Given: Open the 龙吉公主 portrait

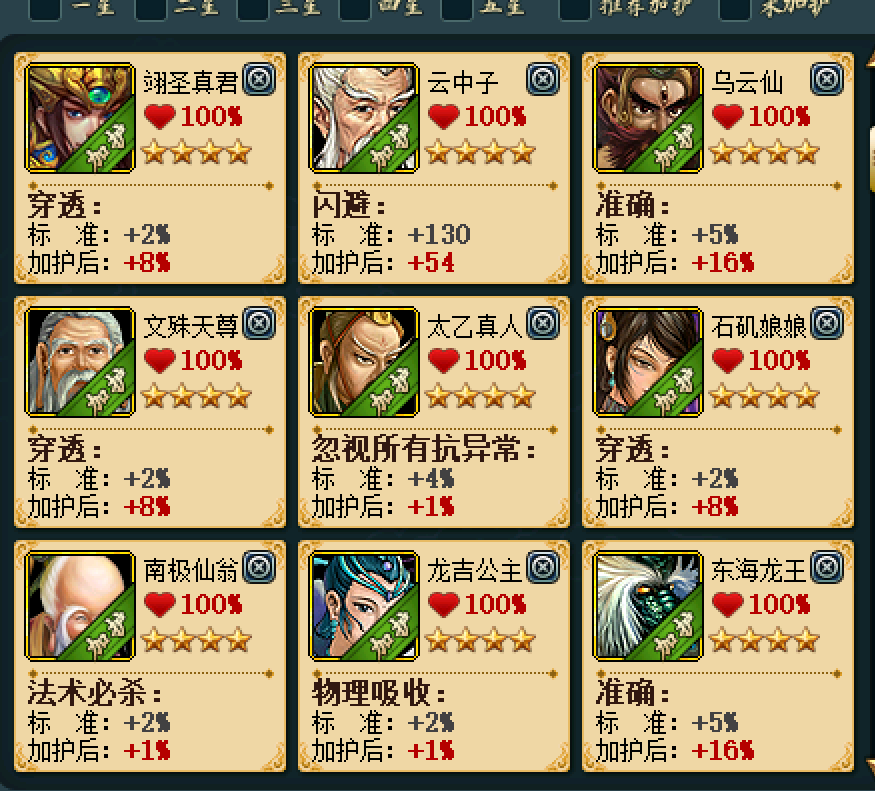Looking at the screenshot, I should (364, 606).
